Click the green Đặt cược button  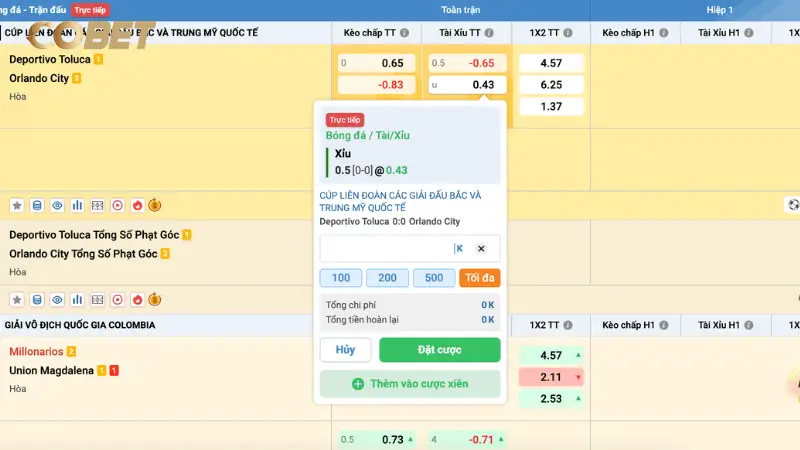[439, 350]
